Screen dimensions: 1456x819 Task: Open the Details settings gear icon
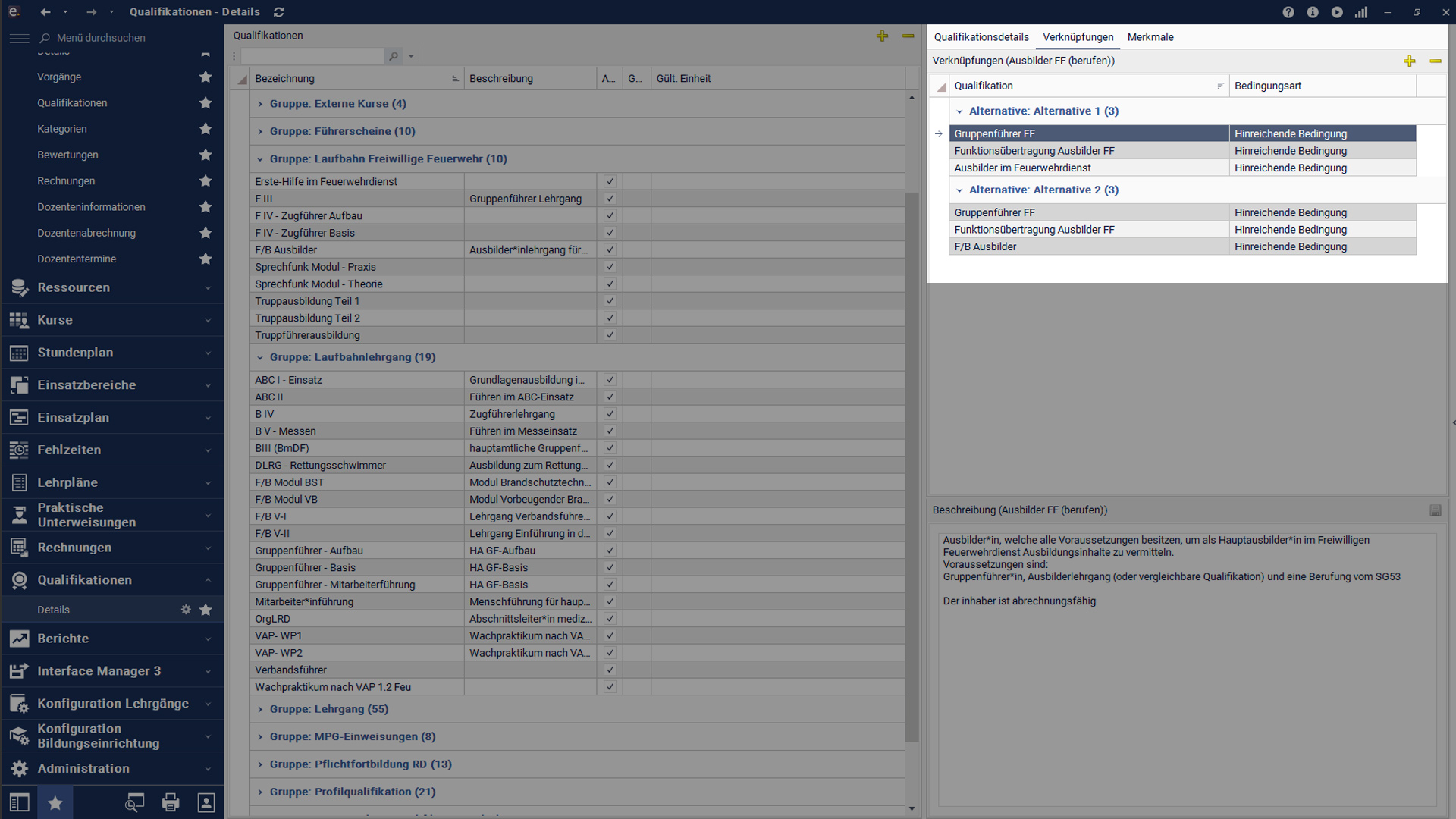(186, 610)
